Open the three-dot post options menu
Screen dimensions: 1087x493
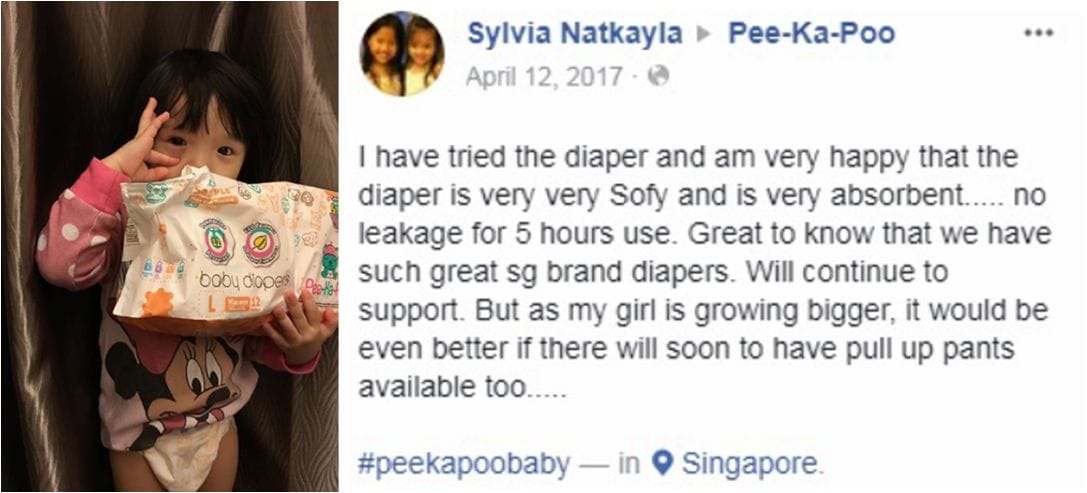click(x=1038, y=33)
